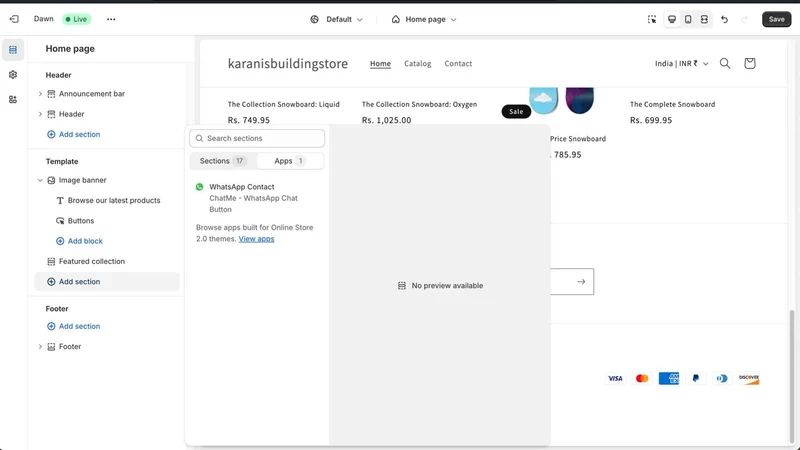Click the Sale badge on product
Screen dimensions: 800x450
(x=516, y=111)
